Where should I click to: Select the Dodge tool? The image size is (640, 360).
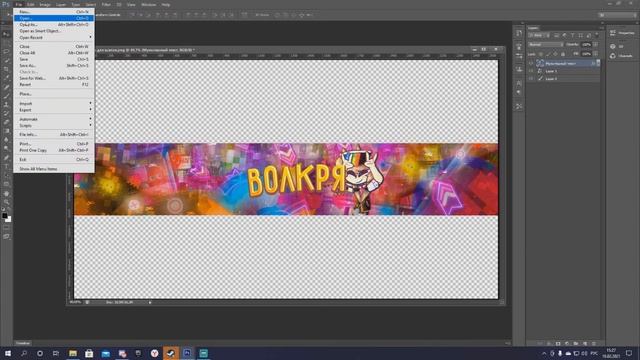[6, 148]
